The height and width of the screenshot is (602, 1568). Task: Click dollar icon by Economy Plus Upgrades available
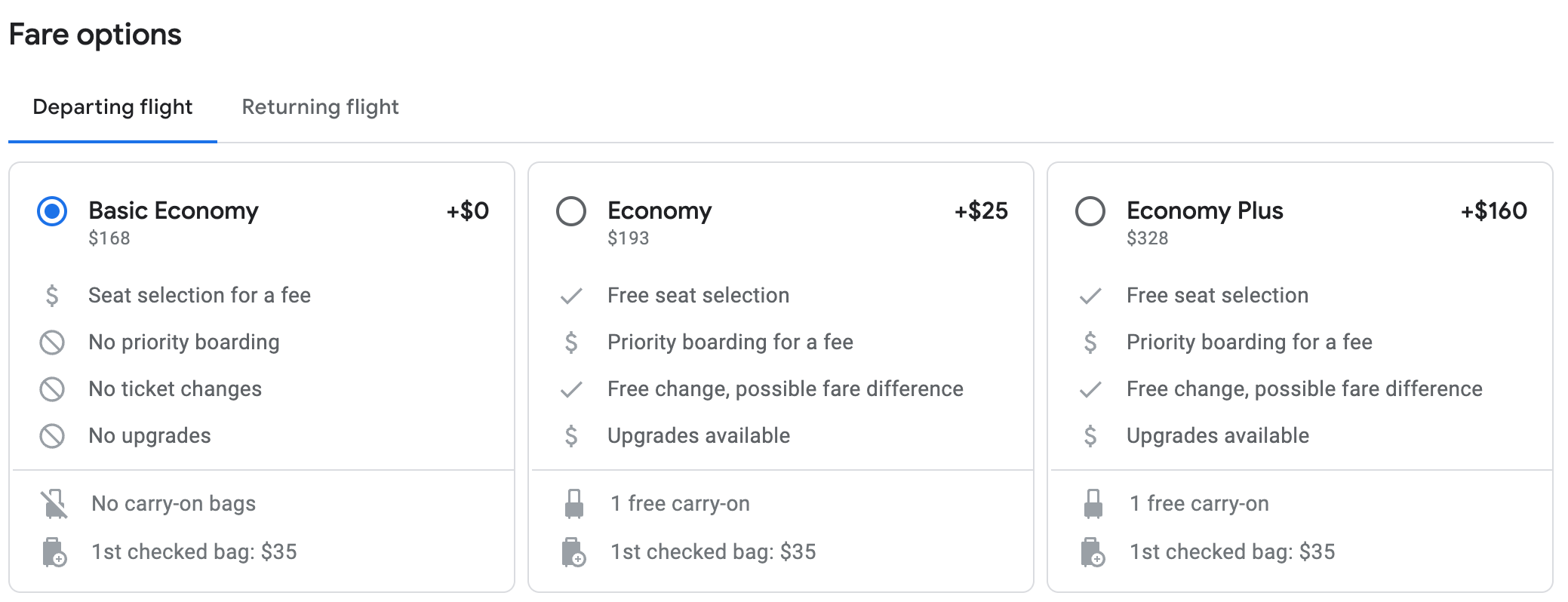tap(1090, 436)
